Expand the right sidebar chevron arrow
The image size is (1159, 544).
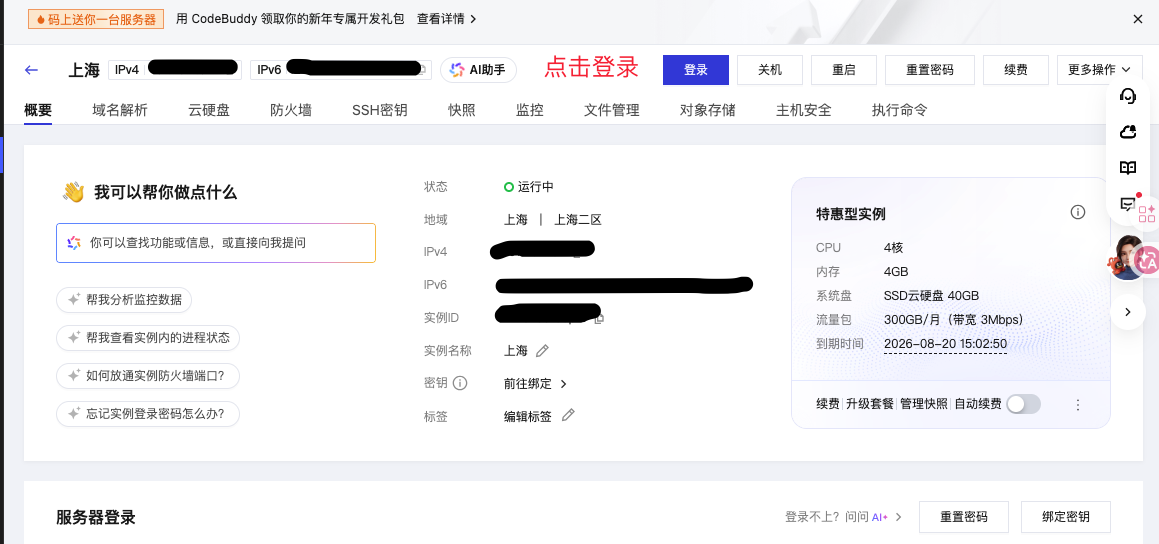click(1128, 312)
